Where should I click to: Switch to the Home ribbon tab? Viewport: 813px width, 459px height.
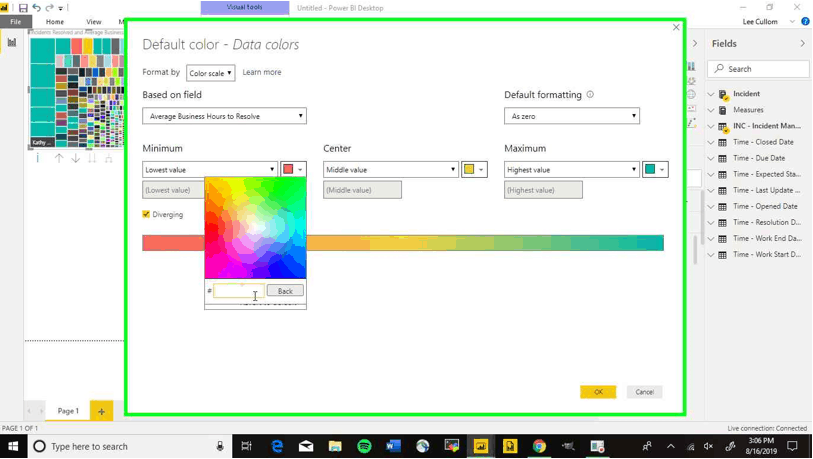point(54,22)
